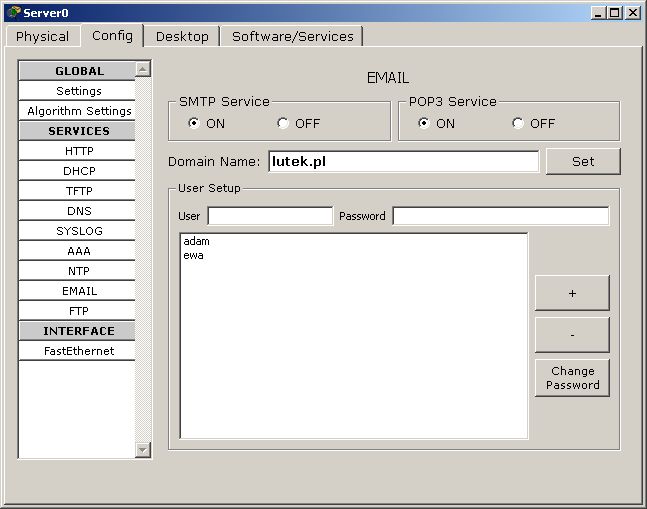Open FastEthernet interface settings
The image size is (647, 509).
pos(77,351)
